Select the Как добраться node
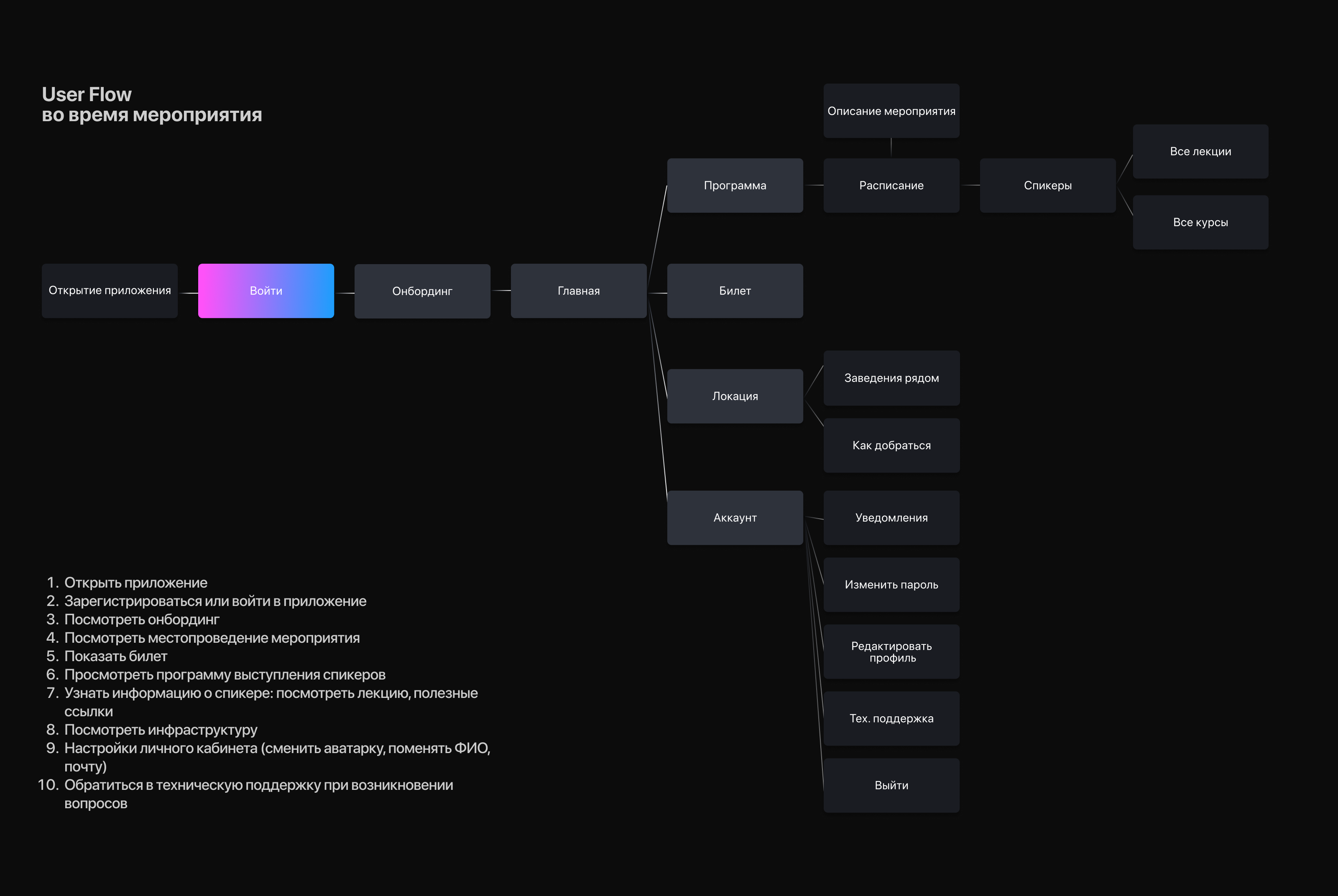This screenshot has height=896, width=1338. pos(891,445)
